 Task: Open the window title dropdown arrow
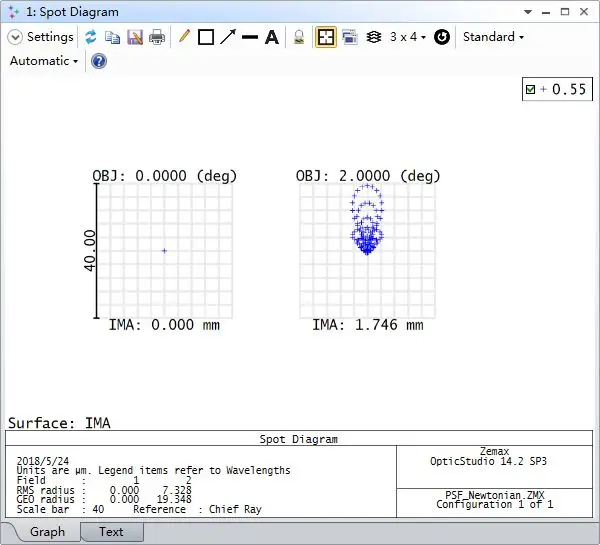pyautogui.click(x=528, y=12)
